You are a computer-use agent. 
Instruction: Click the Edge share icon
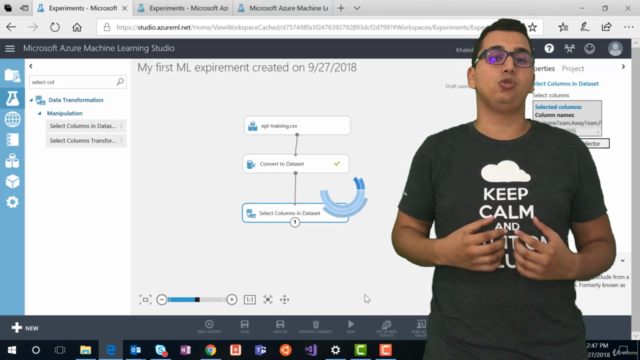click(x=607, y=27)
